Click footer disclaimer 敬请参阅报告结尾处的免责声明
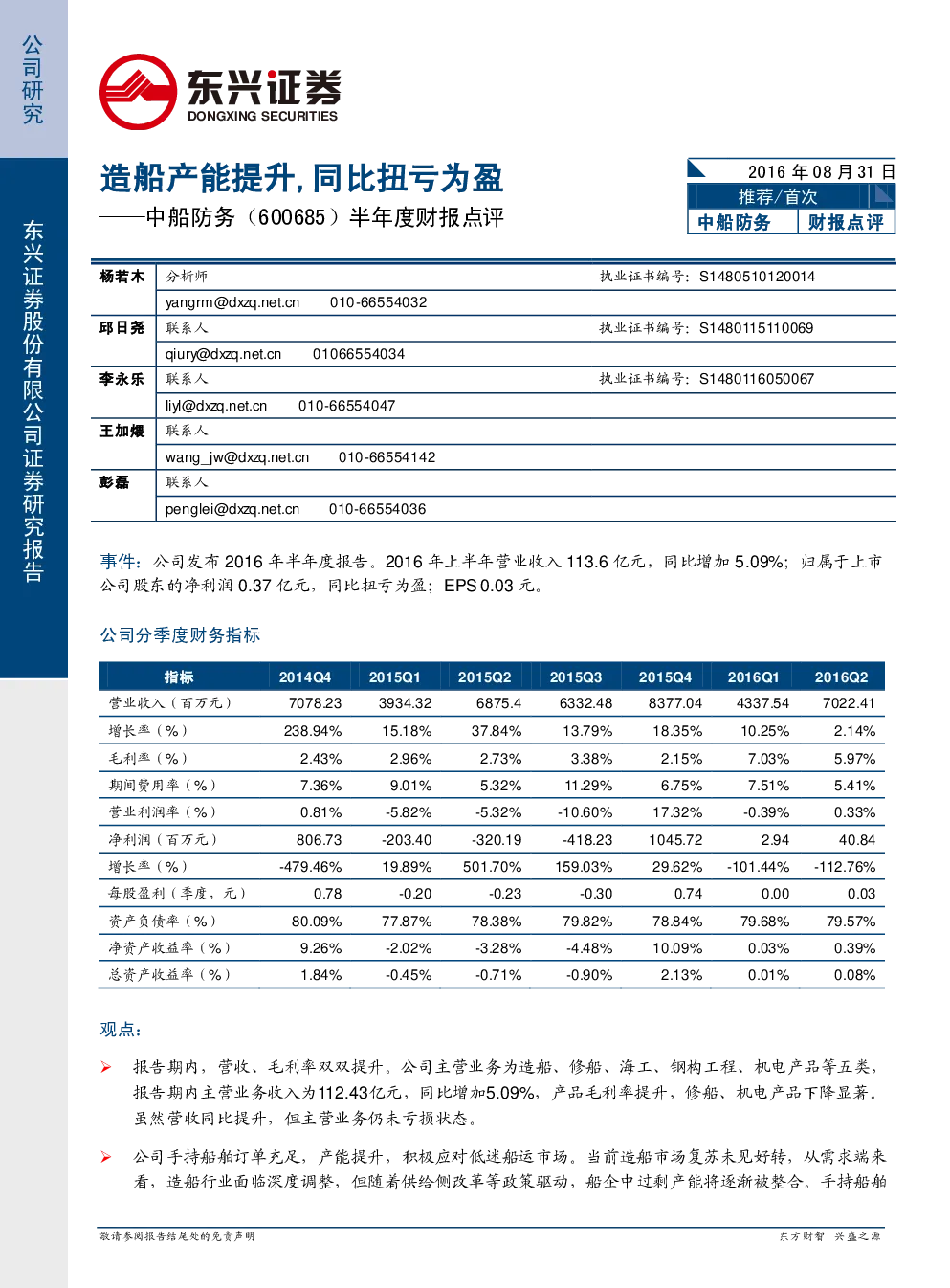The width and height of the screenshot is (950, 1288). pos(177,1236)
